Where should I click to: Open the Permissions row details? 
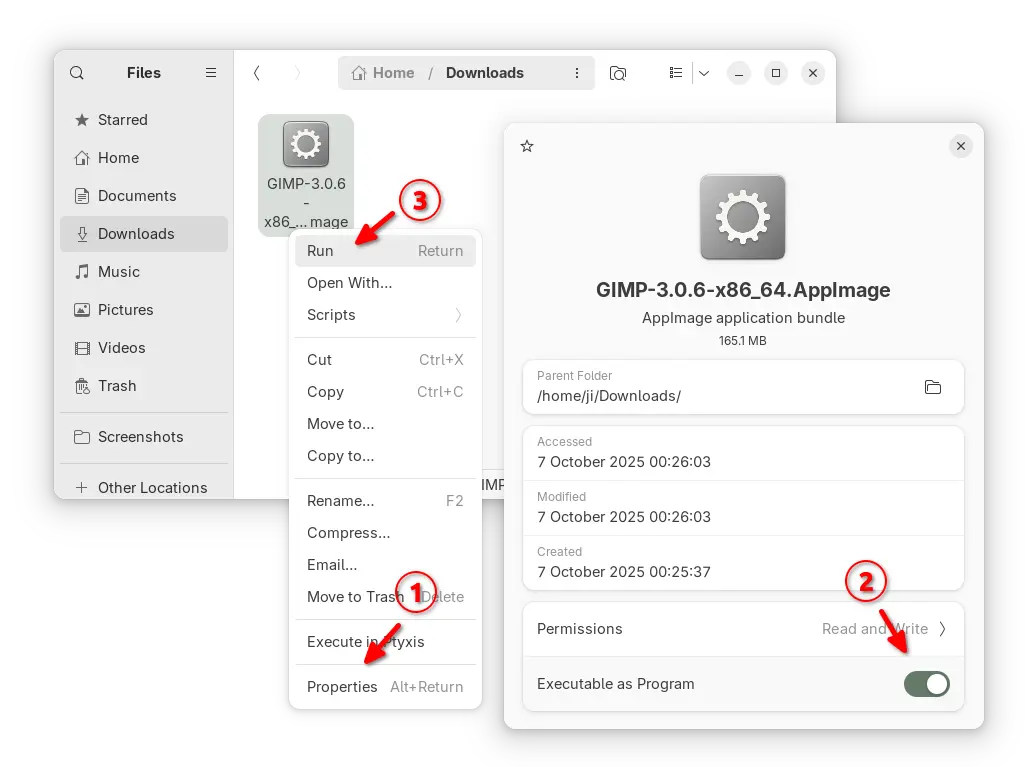tap(742, 629)
